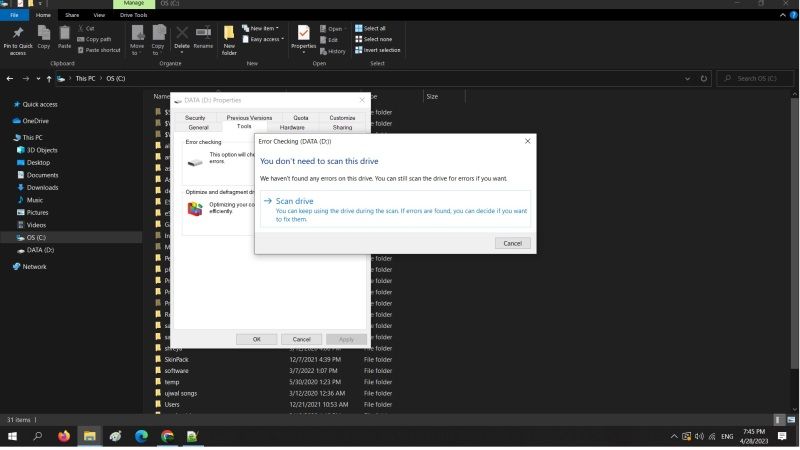Image resolution: width=800 pixels, height=450 pixels.
Task: Open the Hardware tab in Properties
Action: [x=292, y=128]
